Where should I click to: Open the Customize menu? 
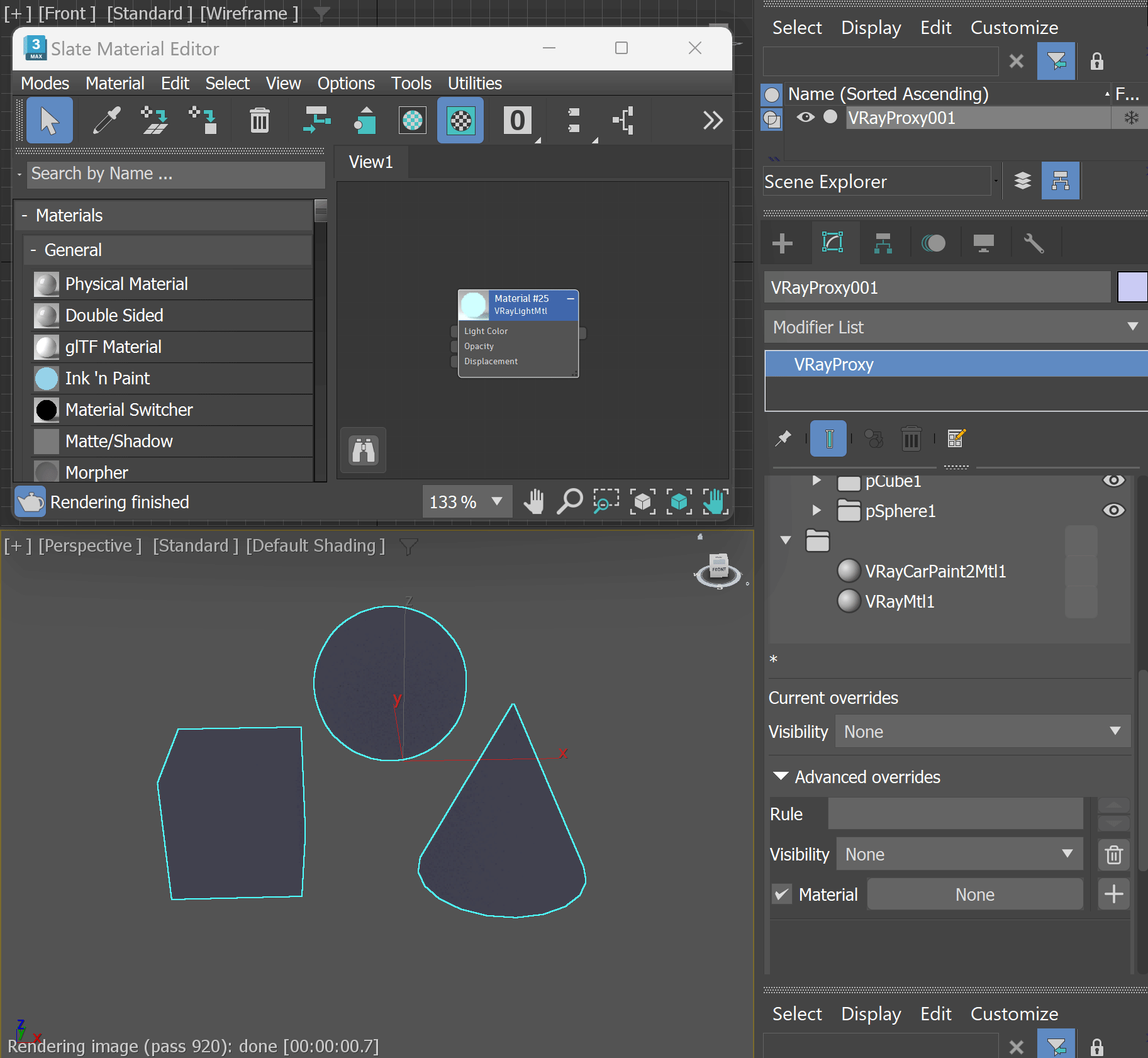click(1013, 27)
